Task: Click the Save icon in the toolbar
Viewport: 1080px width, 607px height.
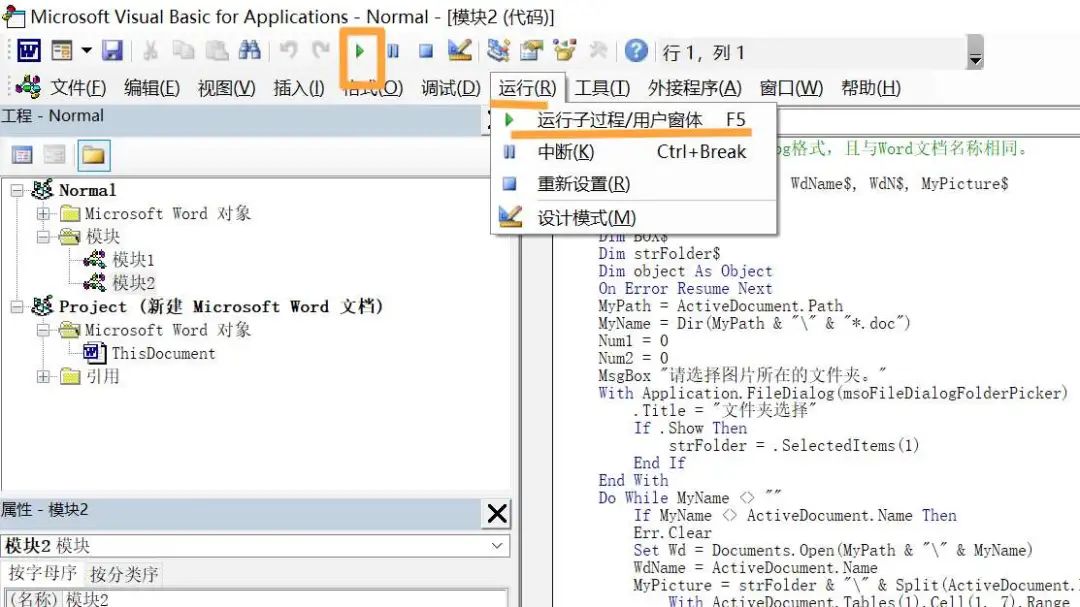Action: 112,51
